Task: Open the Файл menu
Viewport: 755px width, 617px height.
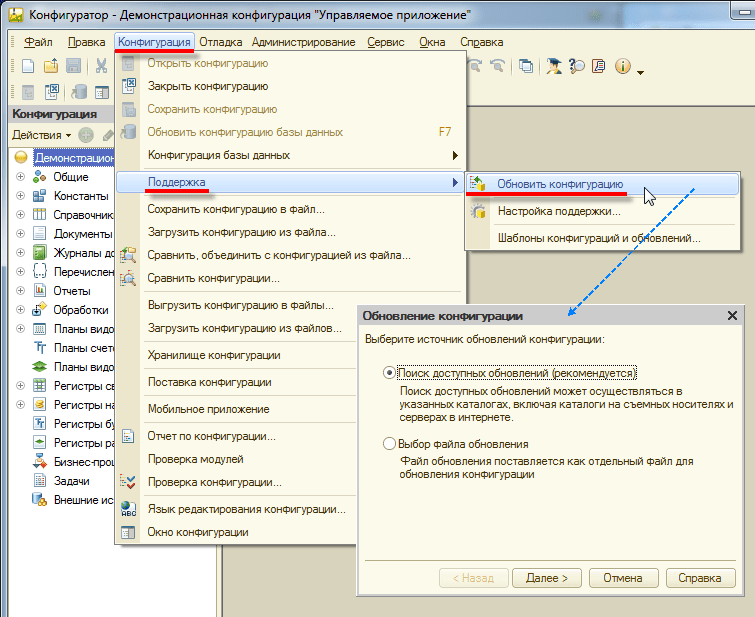Action: tap(38, 42)
